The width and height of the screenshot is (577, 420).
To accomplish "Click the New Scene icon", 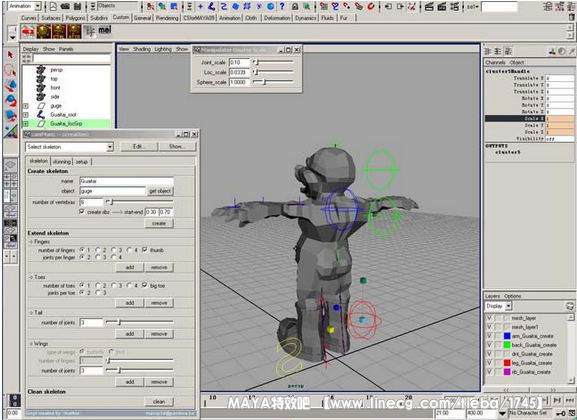I will (x=53, y=6).
